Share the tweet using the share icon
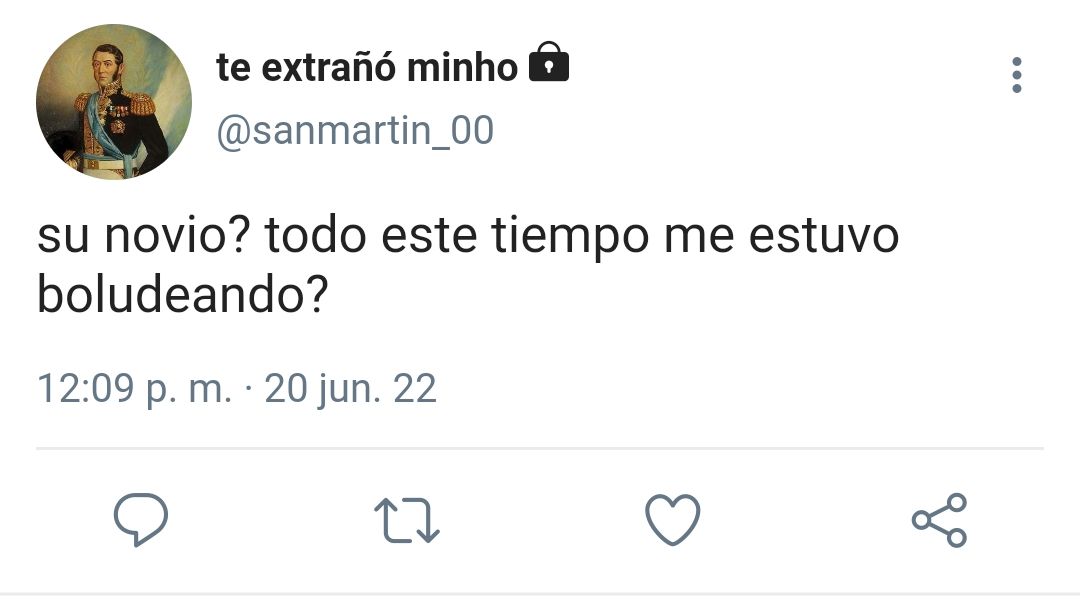This screenshot has width=1080, height=612. pos(939,520)
